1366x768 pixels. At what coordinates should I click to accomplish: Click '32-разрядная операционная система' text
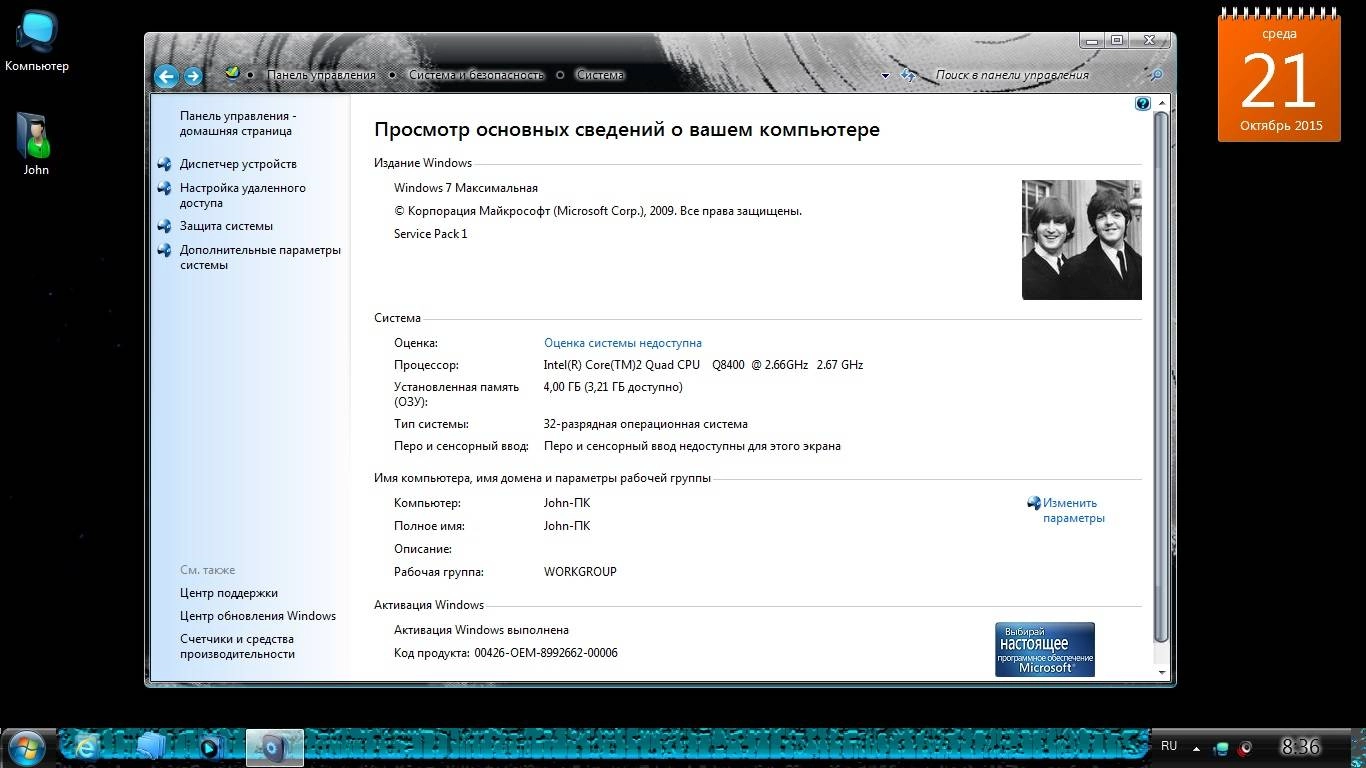pos(646,424)
